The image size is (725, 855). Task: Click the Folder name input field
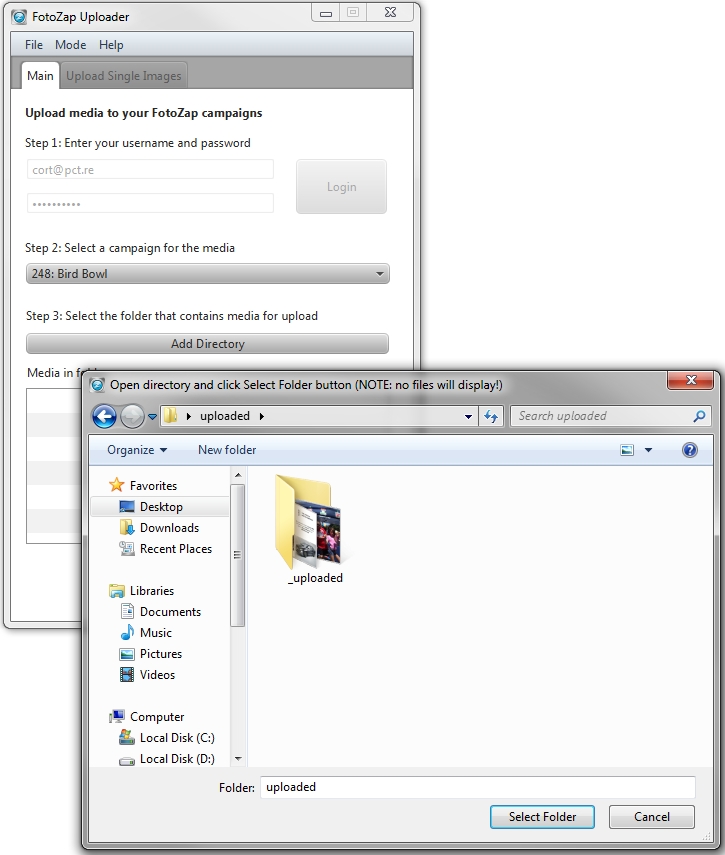[x=477, y=787]
